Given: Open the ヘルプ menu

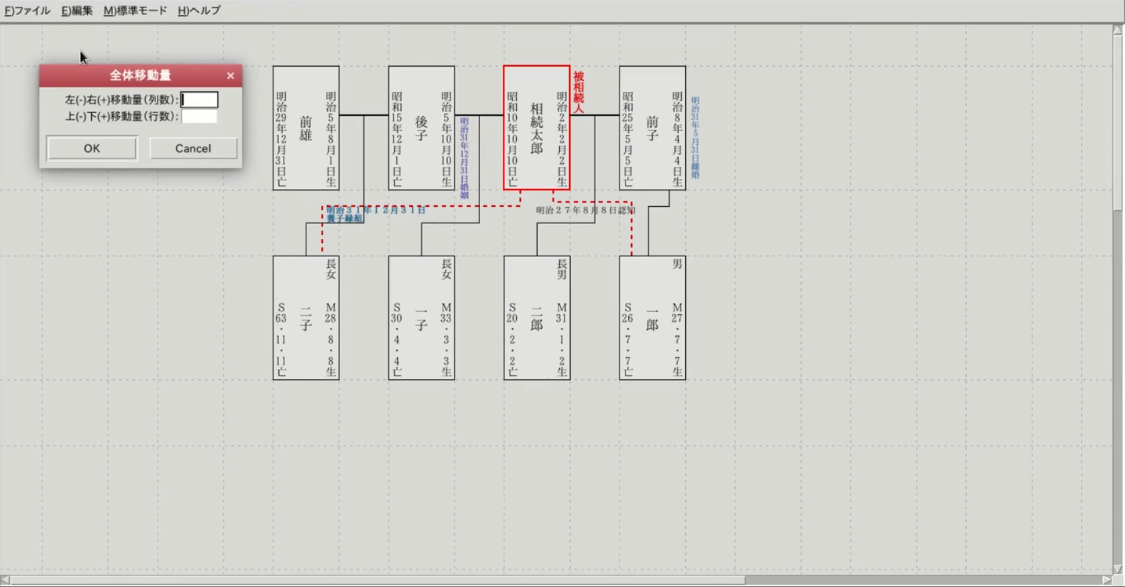Looking at the screenshot, I should pos(199,10).
